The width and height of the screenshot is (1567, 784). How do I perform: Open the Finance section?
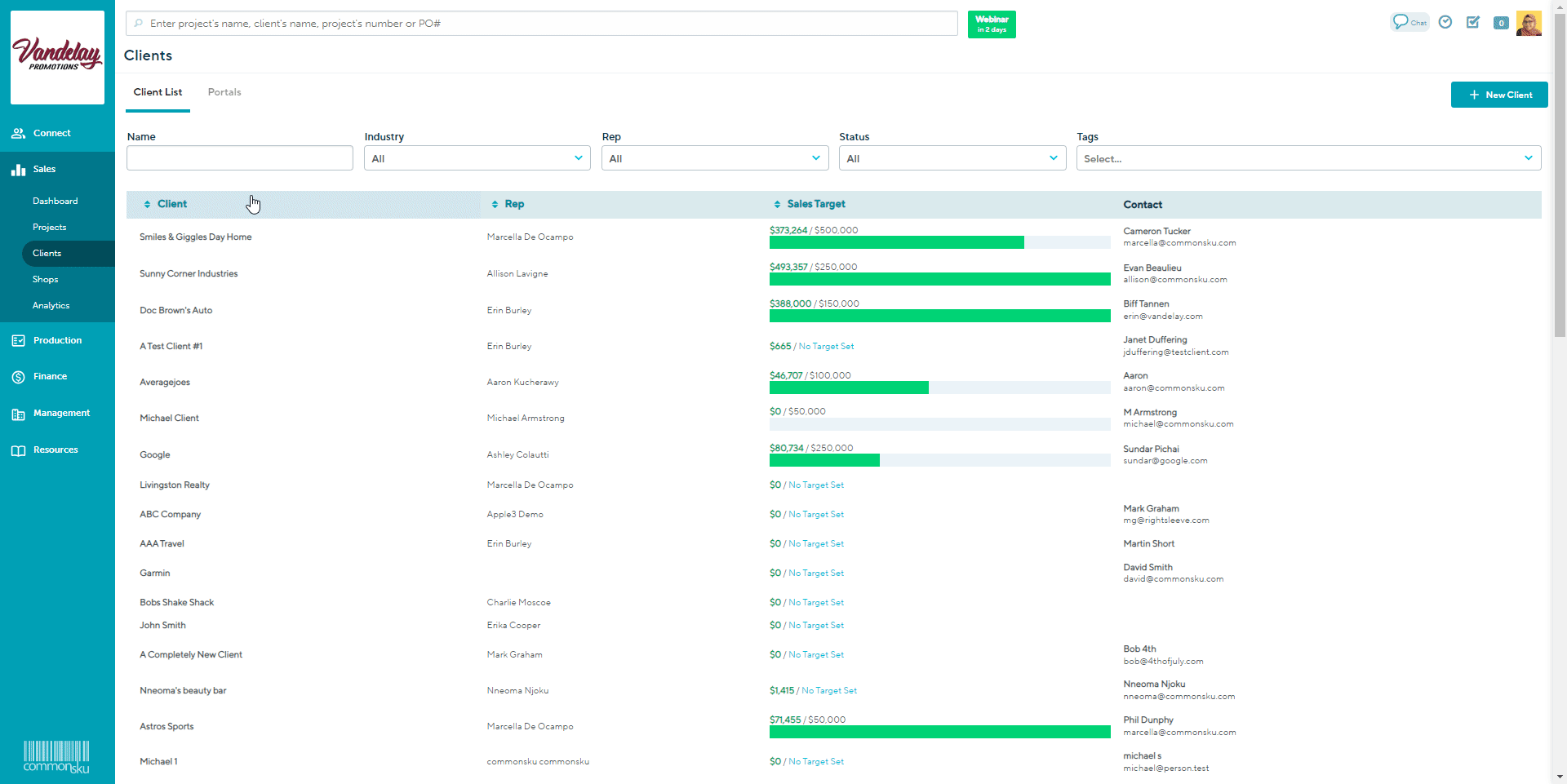[49, 376]
